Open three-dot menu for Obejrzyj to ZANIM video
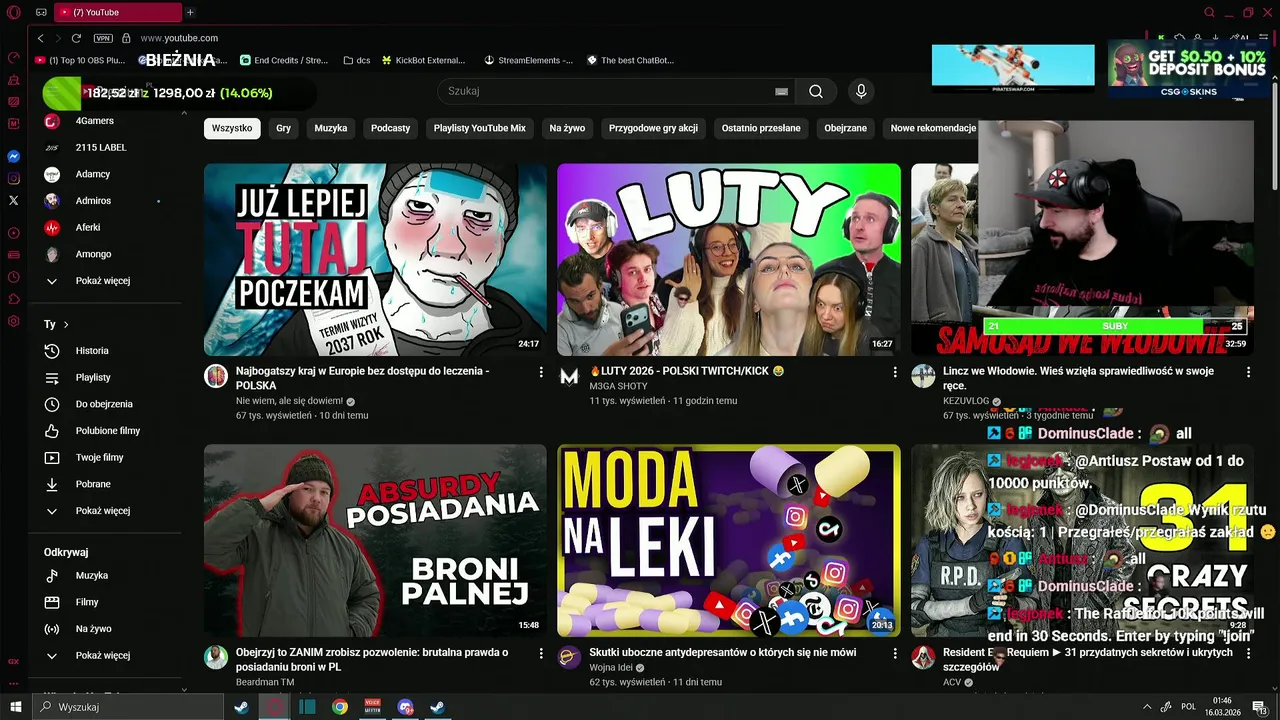1280x720 pixels. point(541,653)
